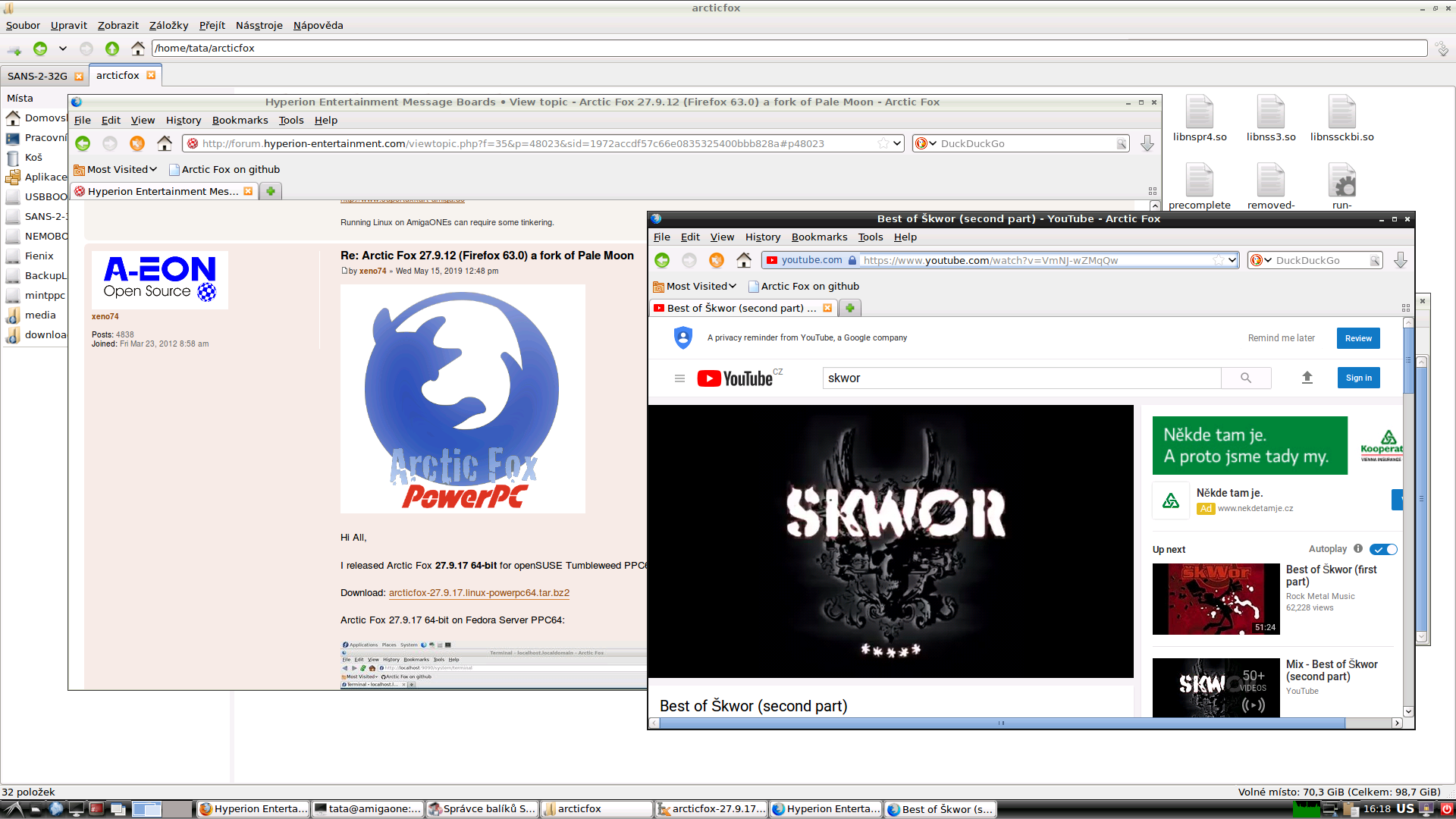Viewport: 1456px width, 819px height.
Task: Bookmark page with URL bar star in Hyperion window
Action: point(883,143)
